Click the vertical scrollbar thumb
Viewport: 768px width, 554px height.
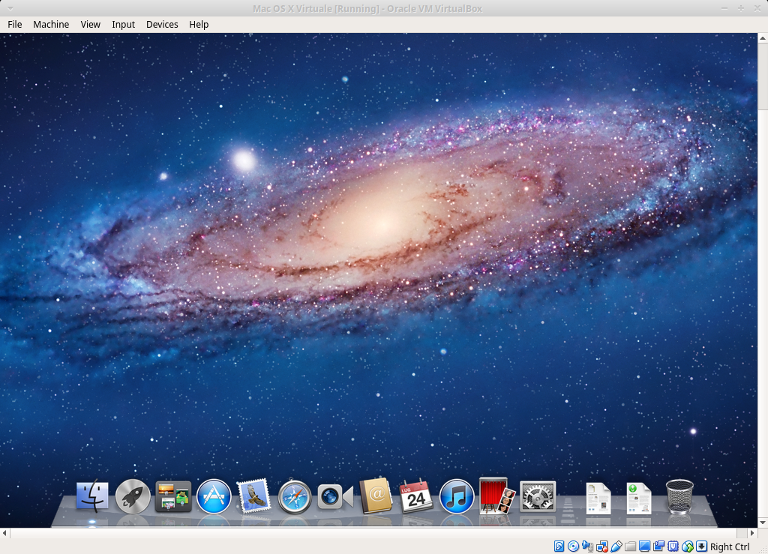pos(763,76)
